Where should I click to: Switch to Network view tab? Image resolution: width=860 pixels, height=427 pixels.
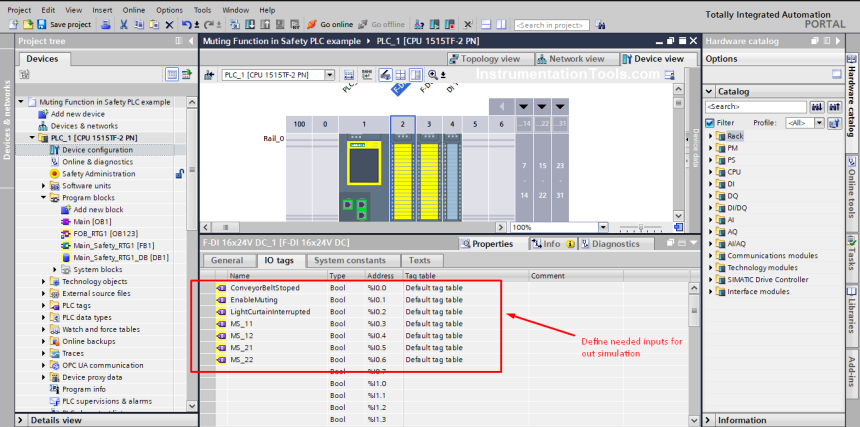coord(577,59)
